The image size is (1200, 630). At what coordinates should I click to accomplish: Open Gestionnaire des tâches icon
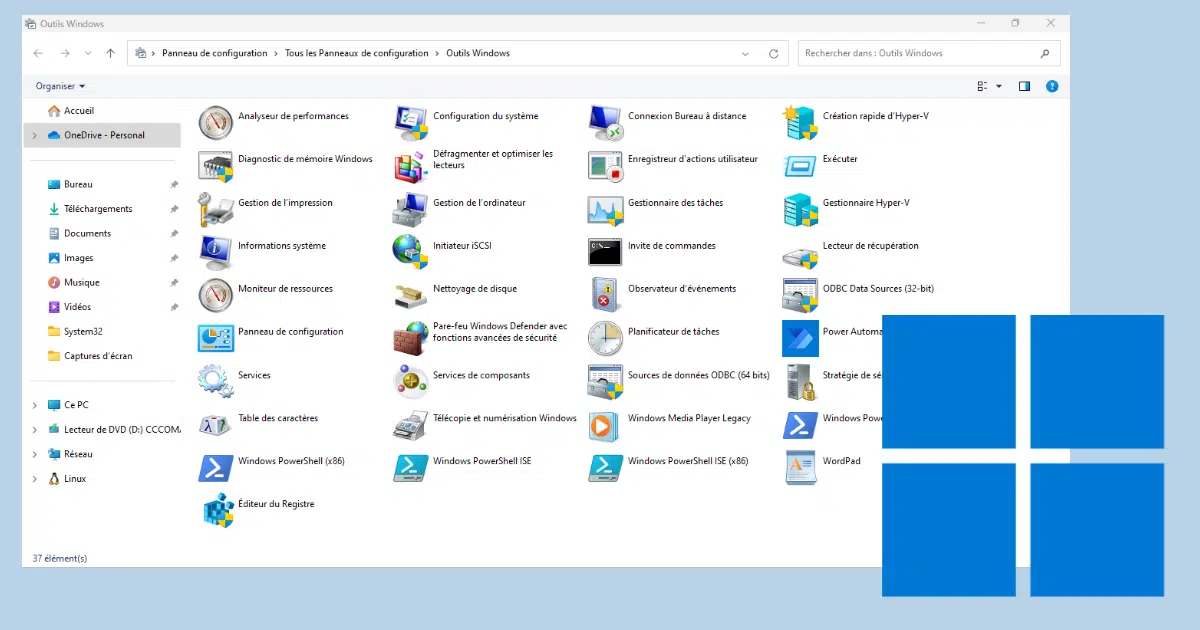605,208
